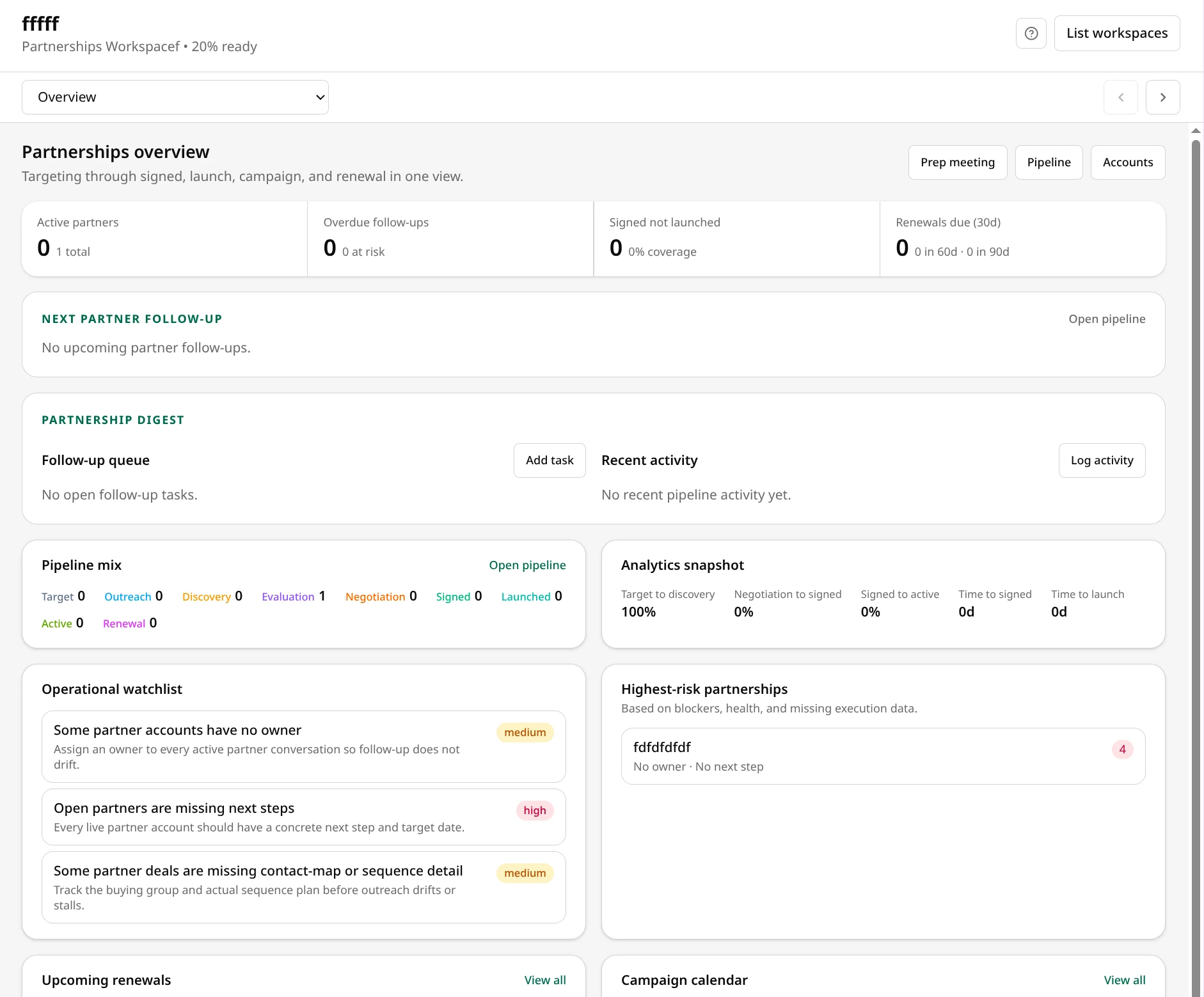Open the fdfdfdfdf highest-risk partnership
Viewport: 1204px width, 997px height.
(x=883, y=756)
